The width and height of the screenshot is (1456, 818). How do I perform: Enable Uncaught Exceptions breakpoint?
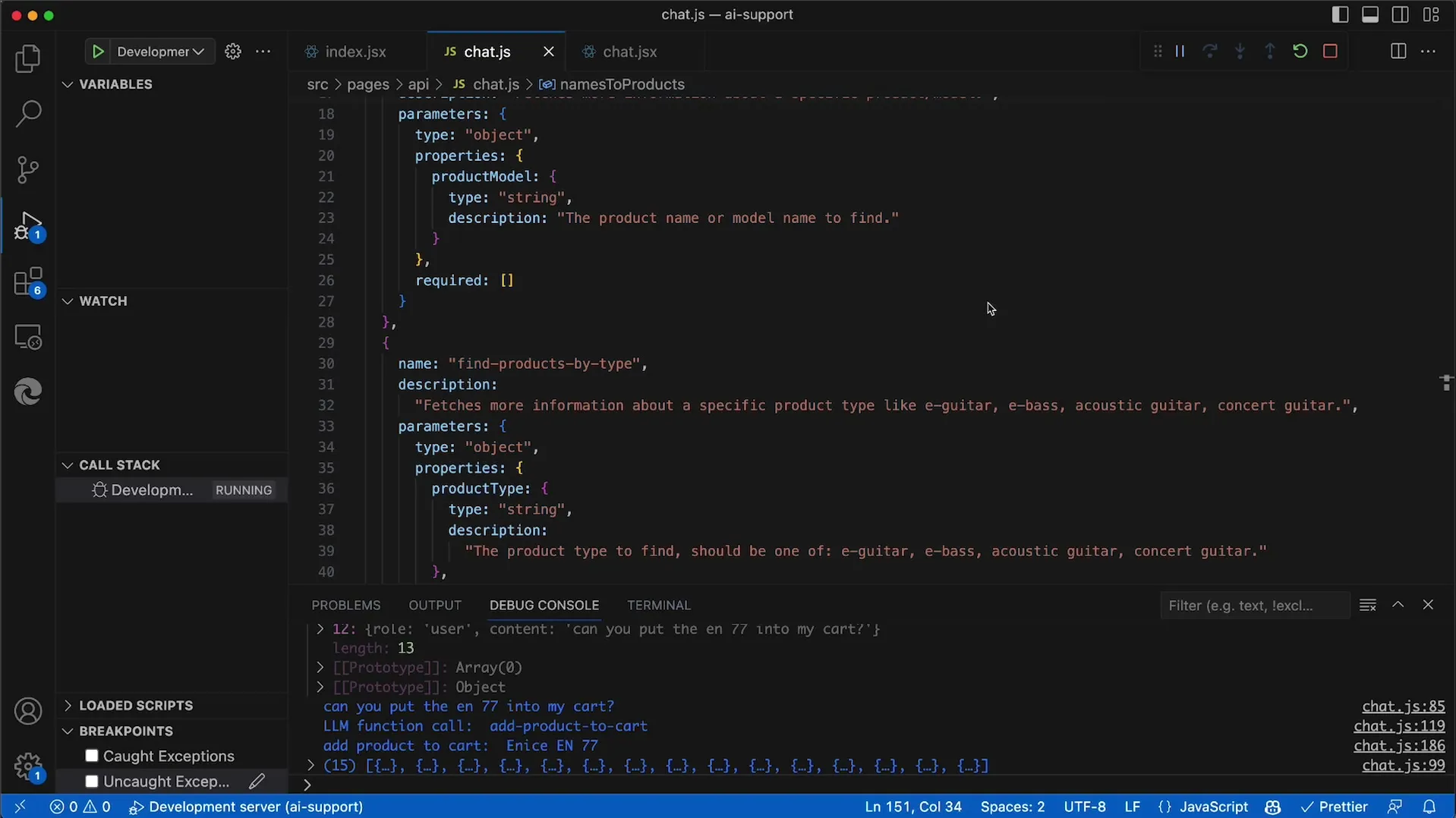pyautogui.click(x=92, y=782)
